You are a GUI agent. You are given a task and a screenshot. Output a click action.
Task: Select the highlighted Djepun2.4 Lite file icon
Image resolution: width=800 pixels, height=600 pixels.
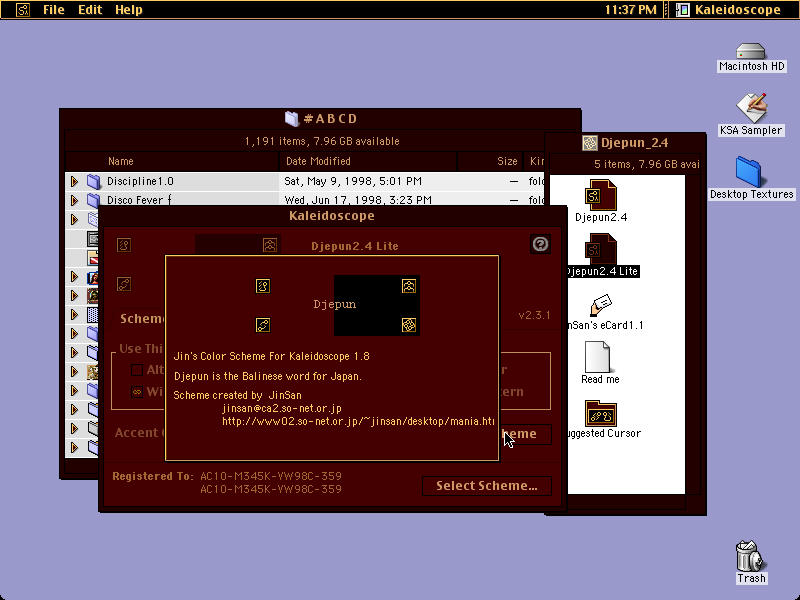[x=601, y=249]
